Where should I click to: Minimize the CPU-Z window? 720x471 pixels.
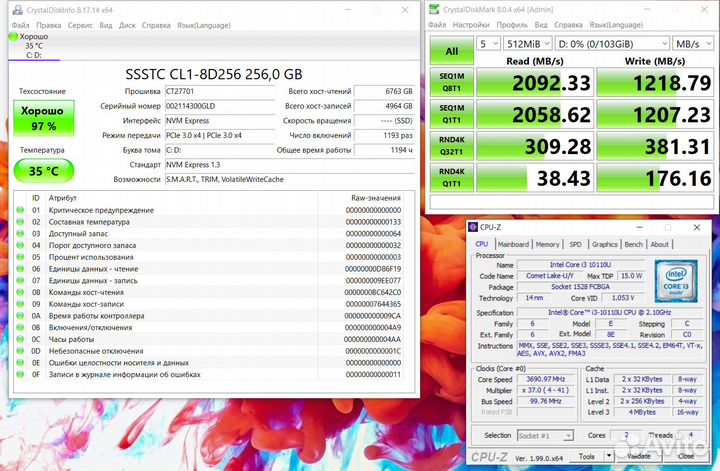[640, 227]
